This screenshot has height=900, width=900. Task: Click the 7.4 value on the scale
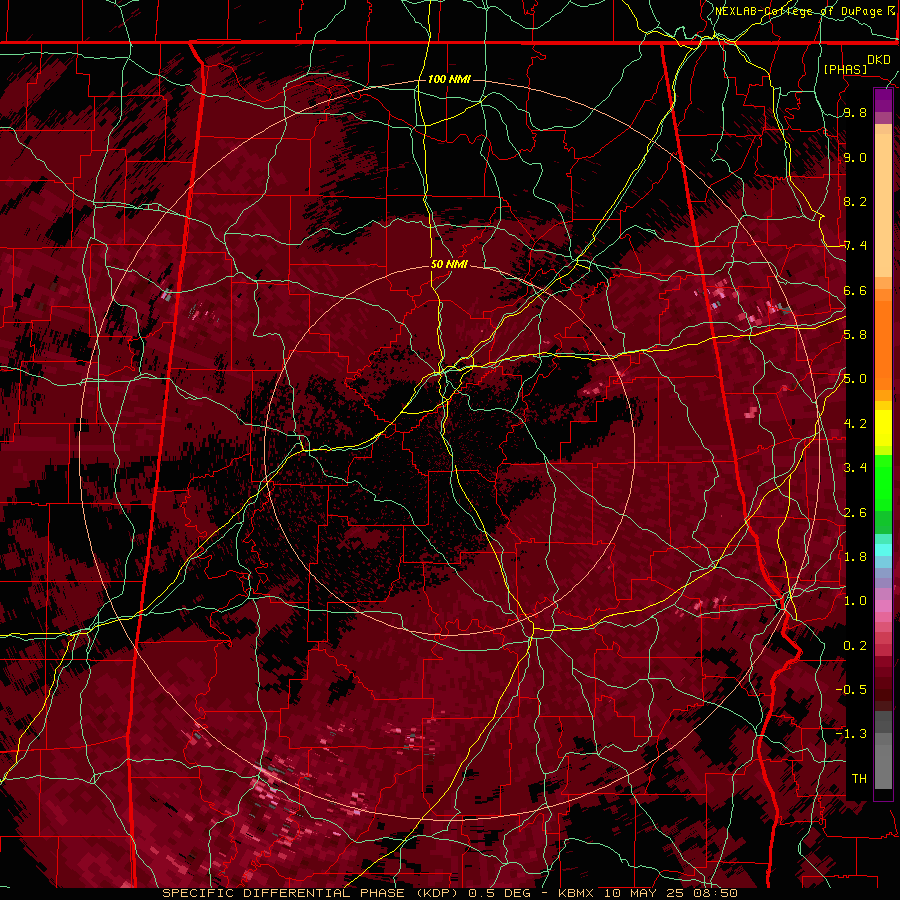(855, 246)
